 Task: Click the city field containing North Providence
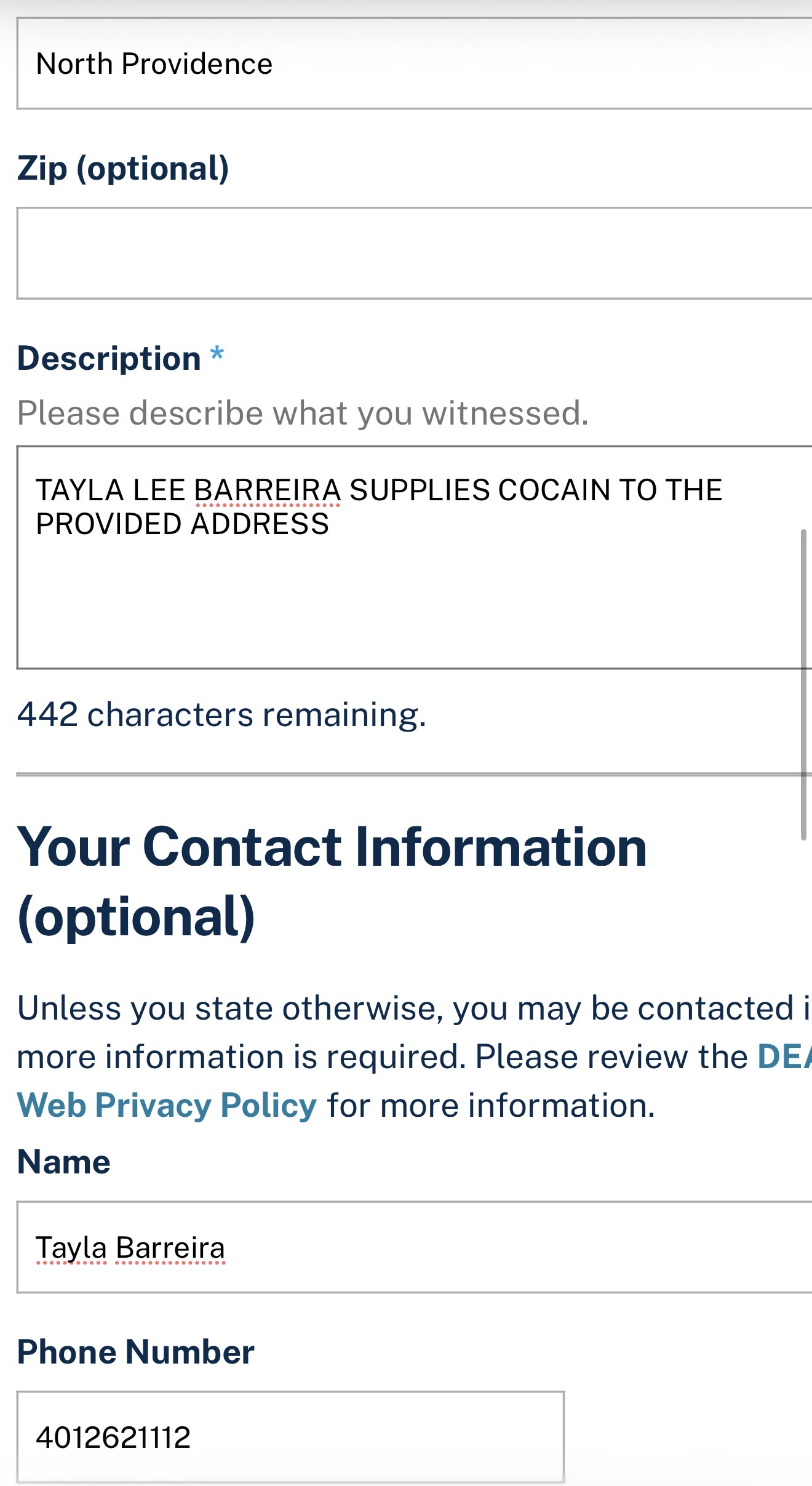(x=412, y=64)
